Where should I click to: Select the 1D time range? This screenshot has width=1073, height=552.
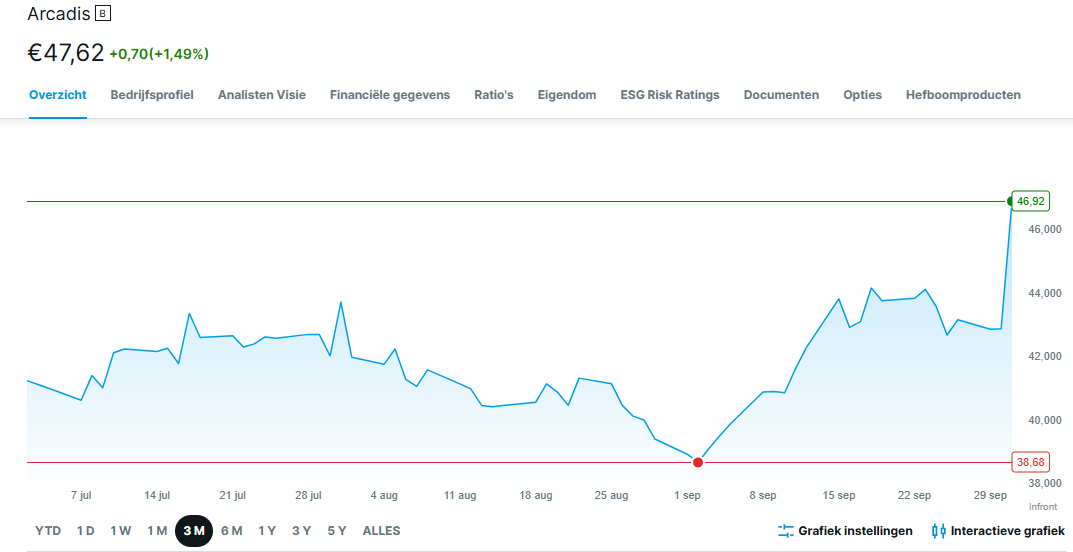(86, 531)
